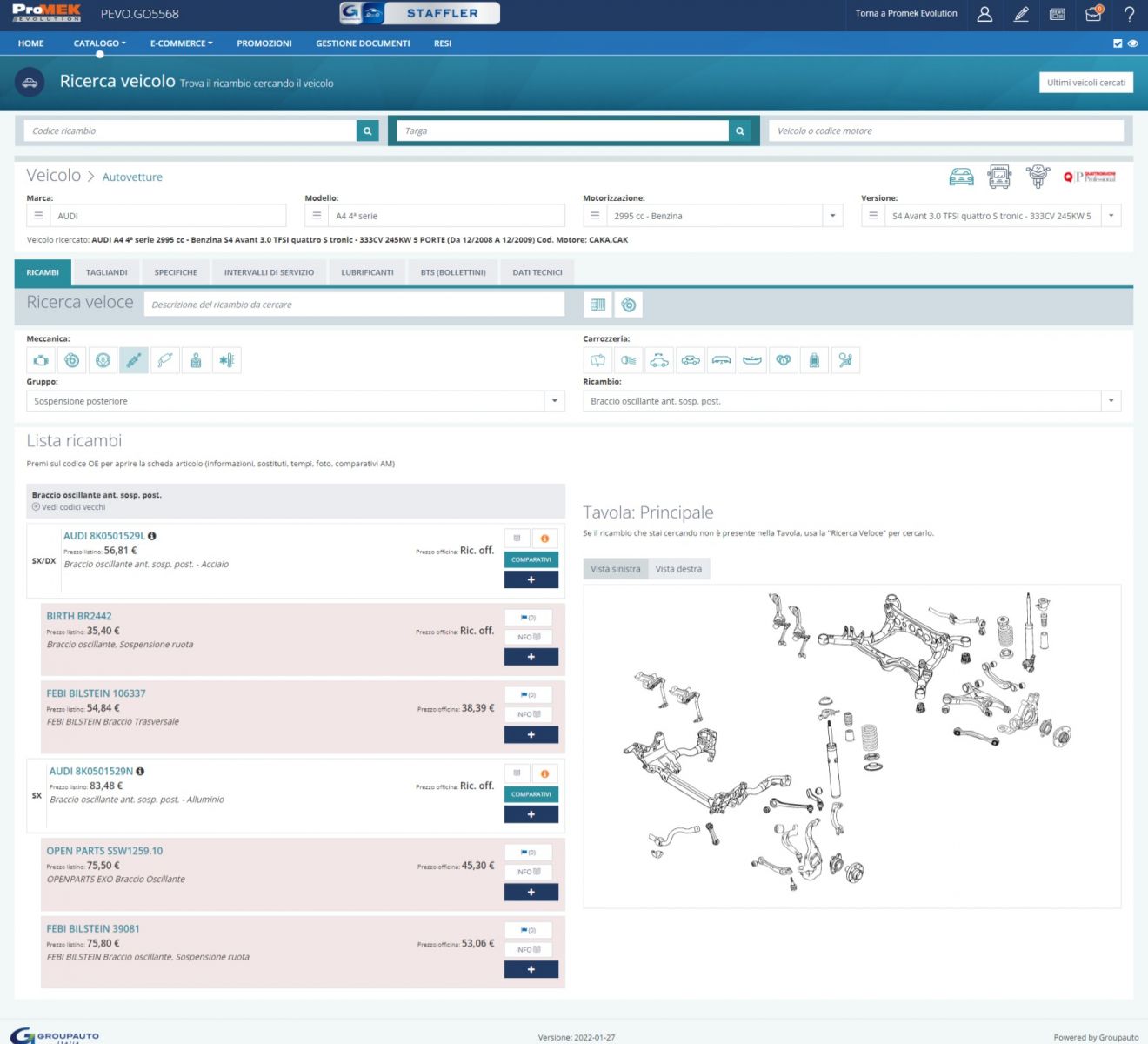Switch to SPECIFICHE tab

(x=176, y=272)
